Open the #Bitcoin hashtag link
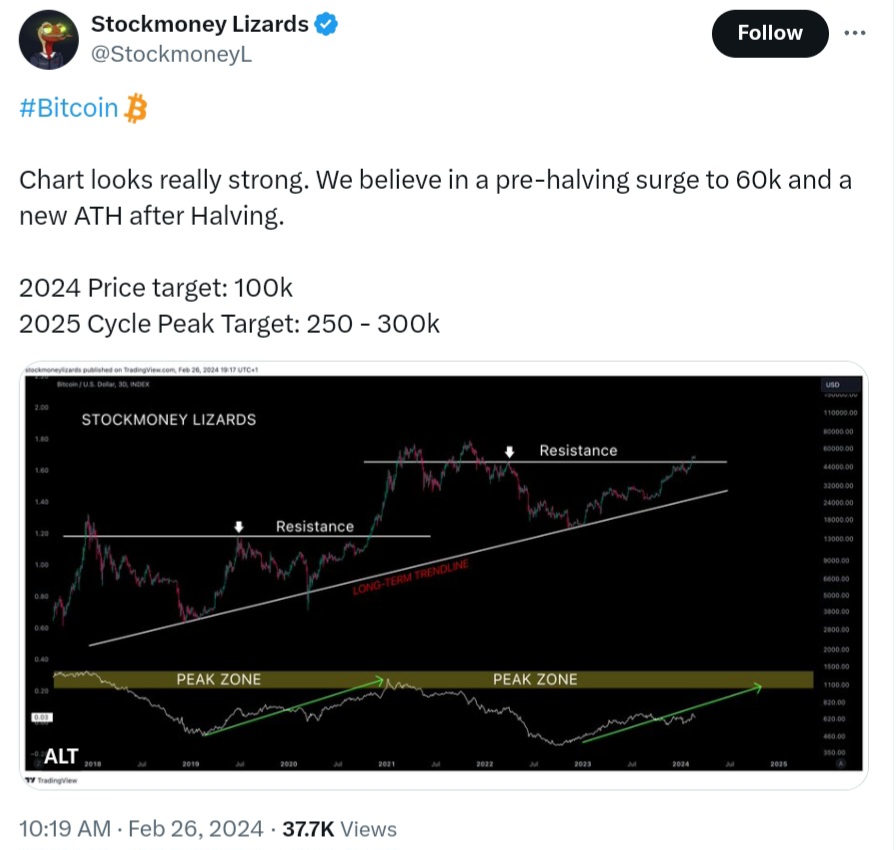Image resolution: width=896 pixels, height=850 pixels. tap(68, 108)
